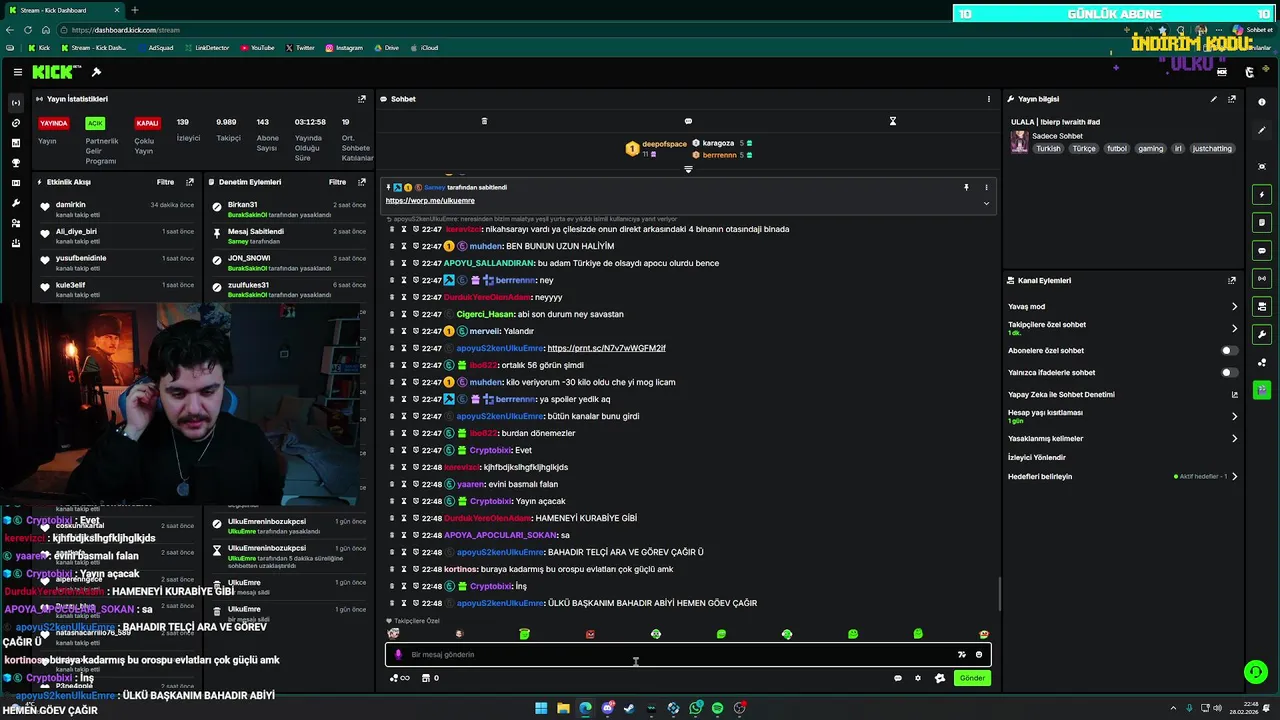Open the hamburger menu beside Kick logo
The image size is (1280, 720).
(x=17, y=72)
